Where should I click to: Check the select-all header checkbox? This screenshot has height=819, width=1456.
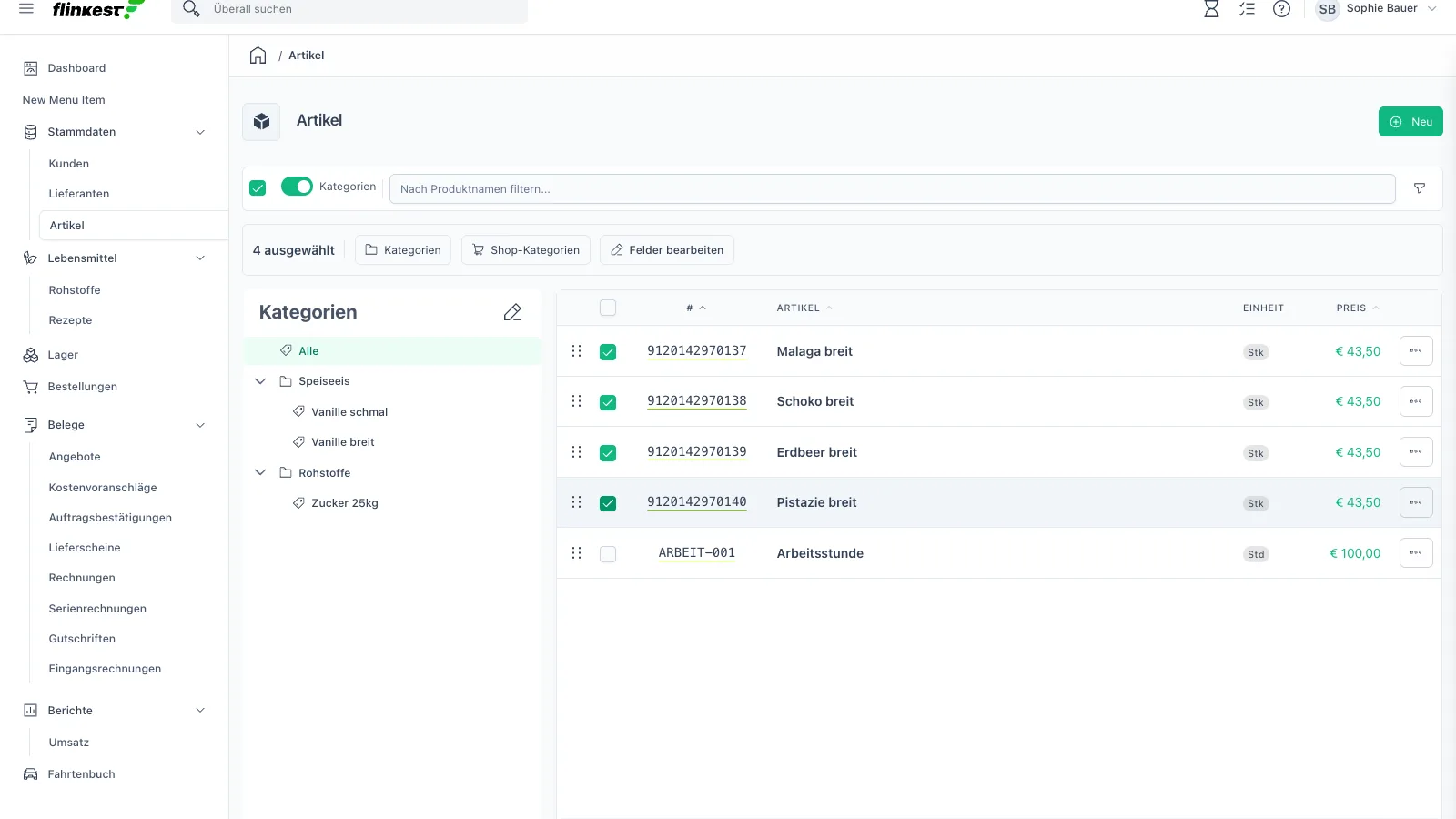[x=608, y=308]
